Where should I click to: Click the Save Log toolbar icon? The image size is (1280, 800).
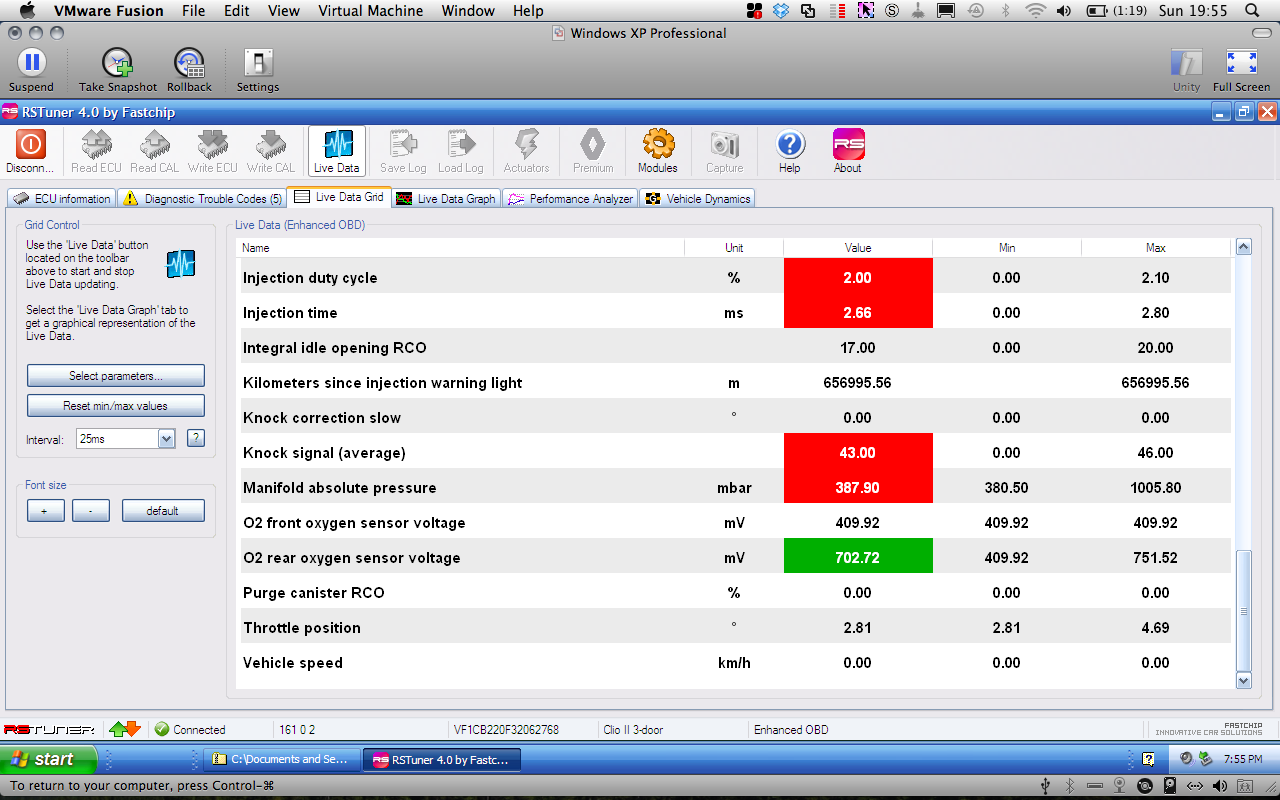[x=403, y=145]
